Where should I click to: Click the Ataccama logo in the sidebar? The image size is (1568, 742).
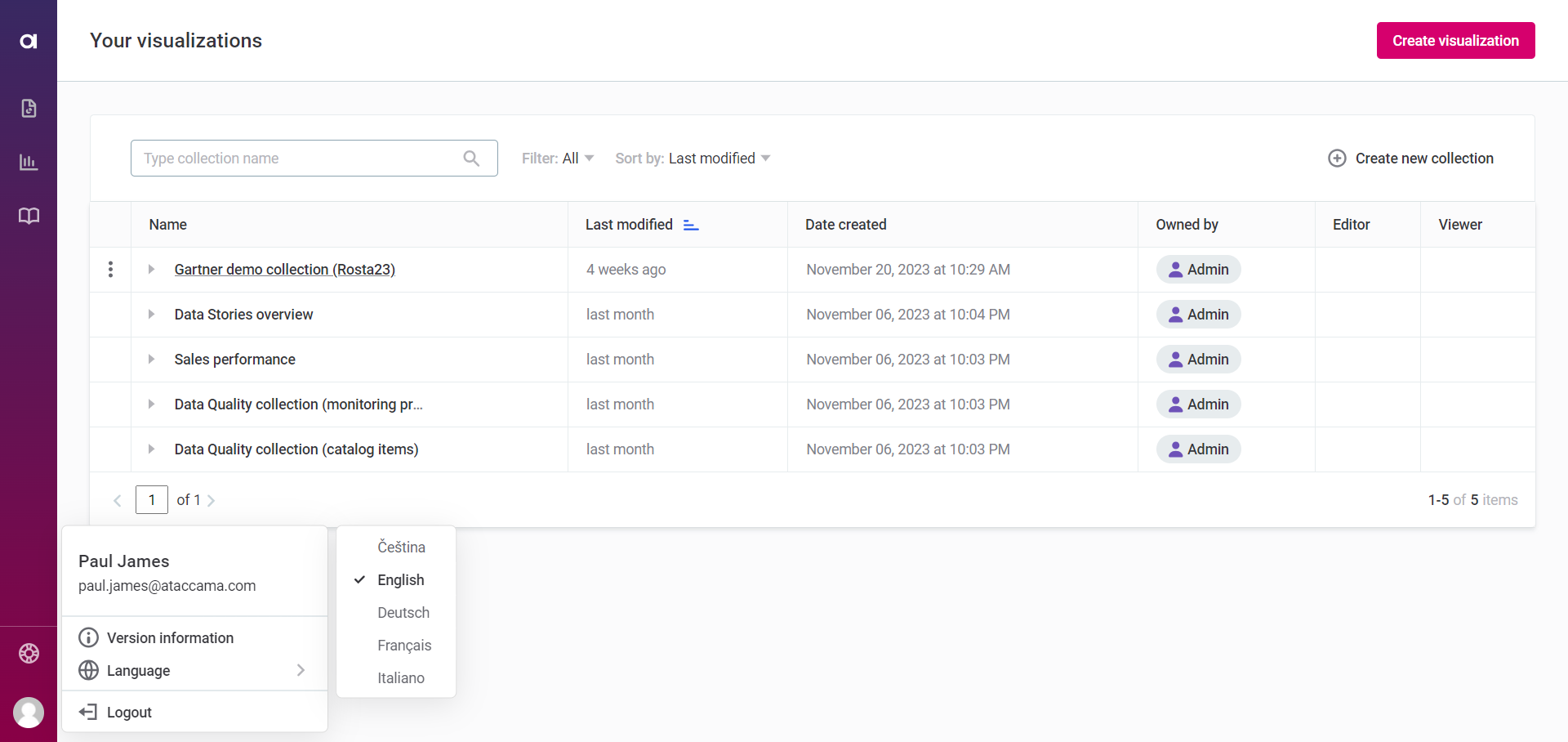pos(29,40)
